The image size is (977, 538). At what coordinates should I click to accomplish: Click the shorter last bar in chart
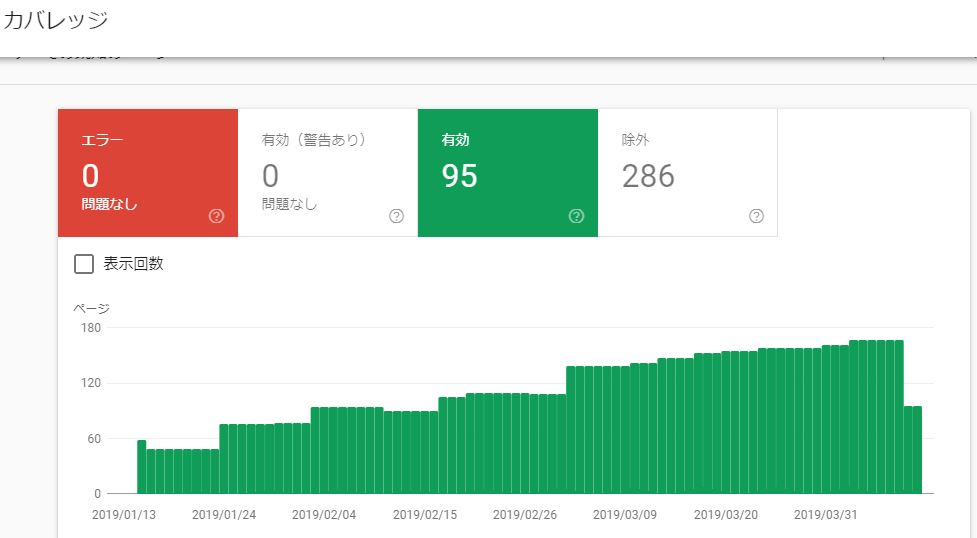coord(912,450)
